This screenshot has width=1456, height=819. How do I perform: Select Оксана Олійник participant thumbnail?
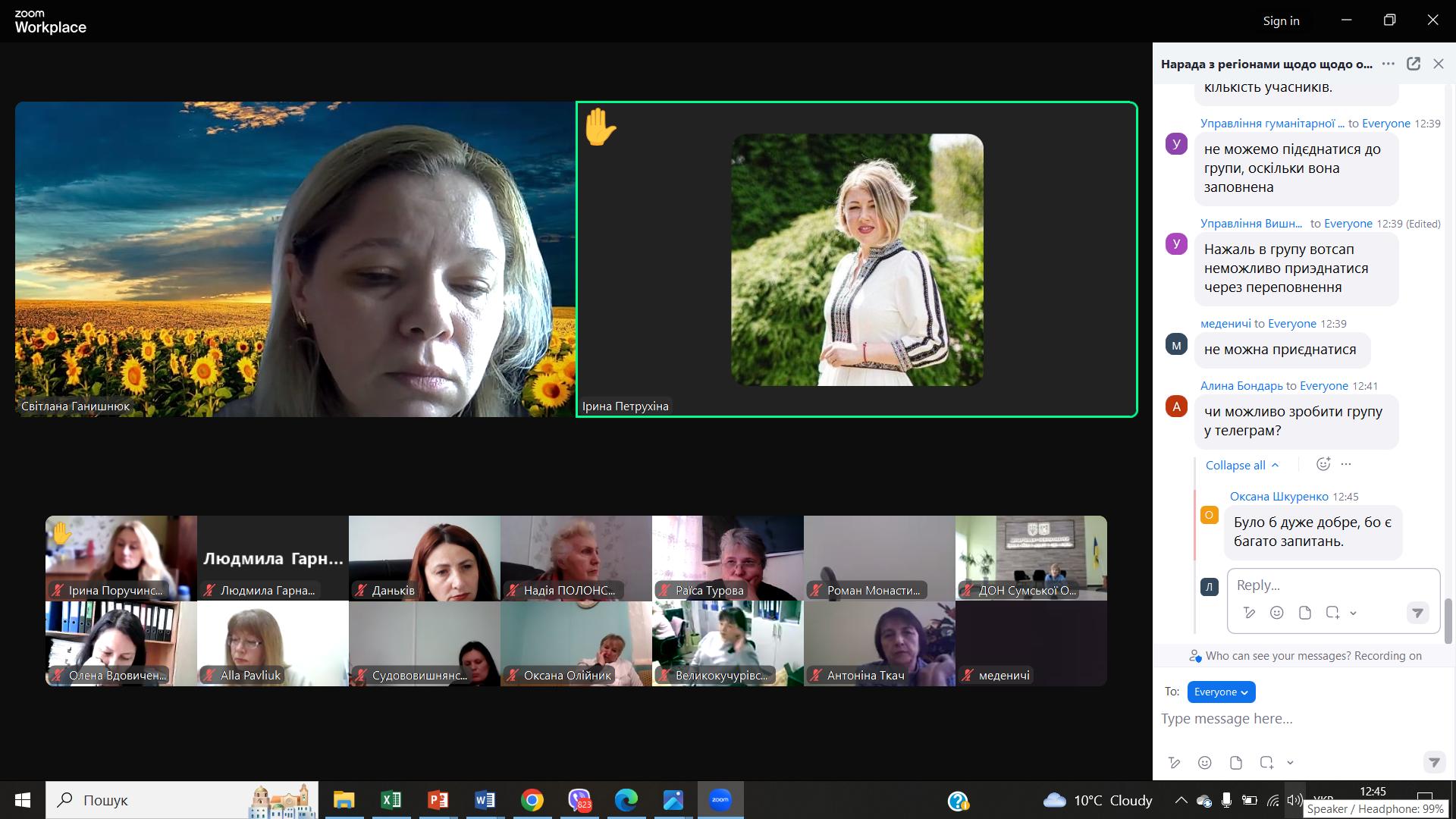(576, 643)
